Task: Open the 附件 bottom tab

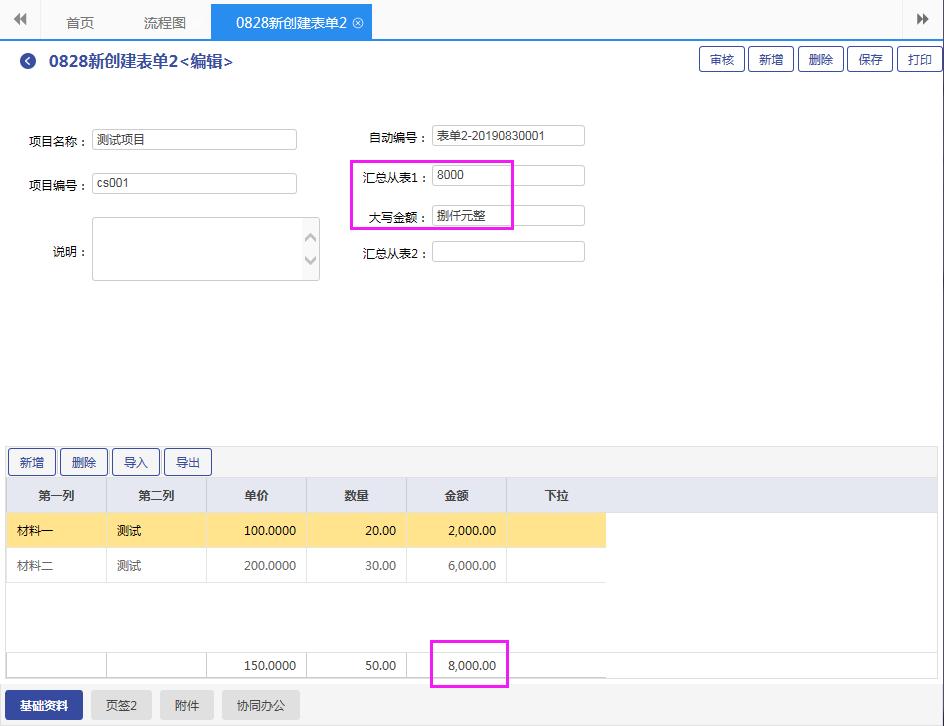Action: point(187,705)
